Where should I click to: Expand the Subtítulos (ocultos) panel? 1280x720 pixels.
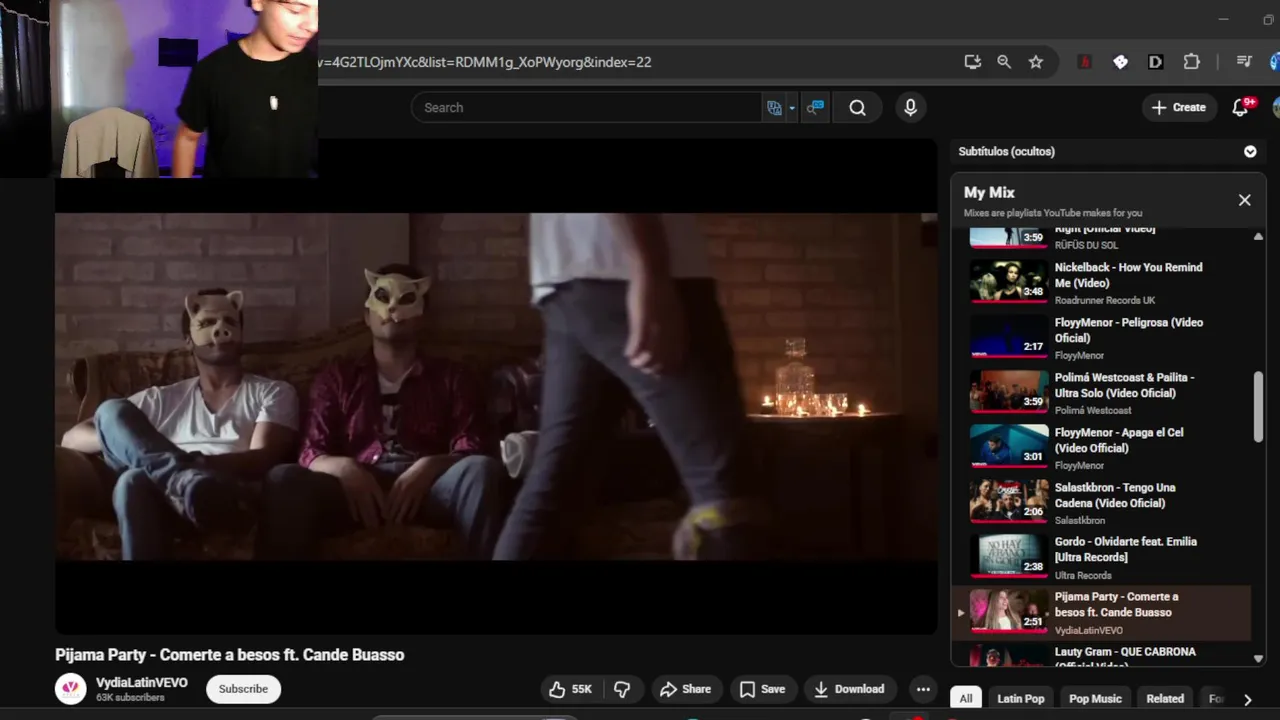point(1250,152)
